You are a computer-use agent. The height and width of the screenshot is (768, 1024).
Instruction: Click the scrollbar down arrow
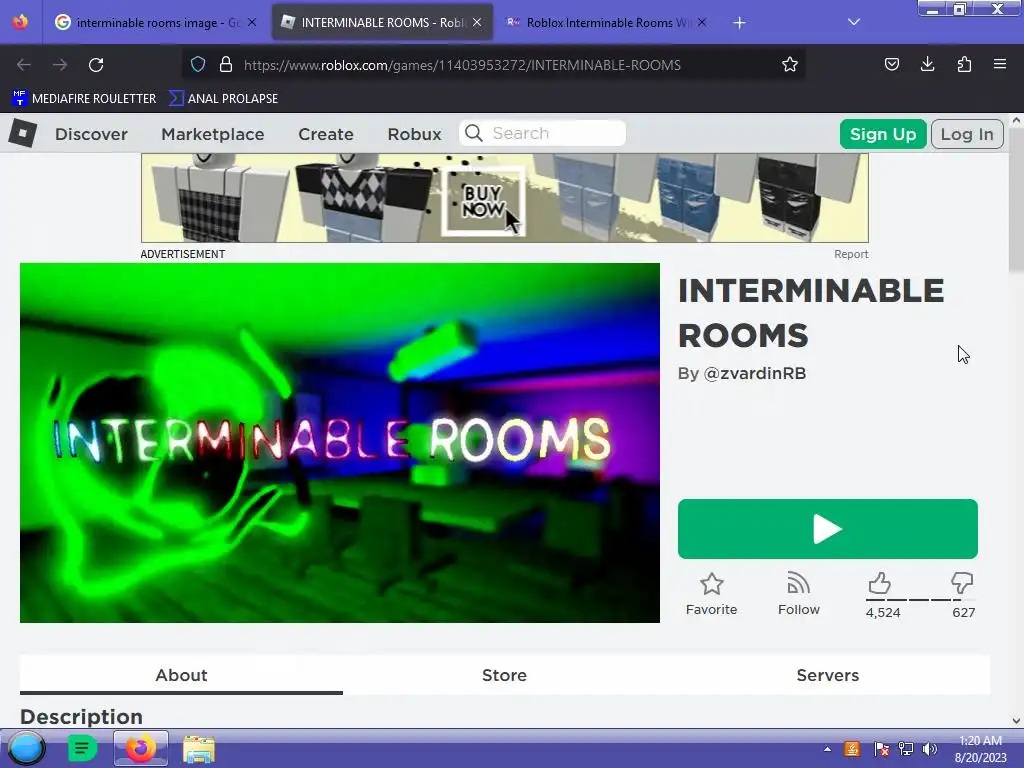pos(1016,721)
